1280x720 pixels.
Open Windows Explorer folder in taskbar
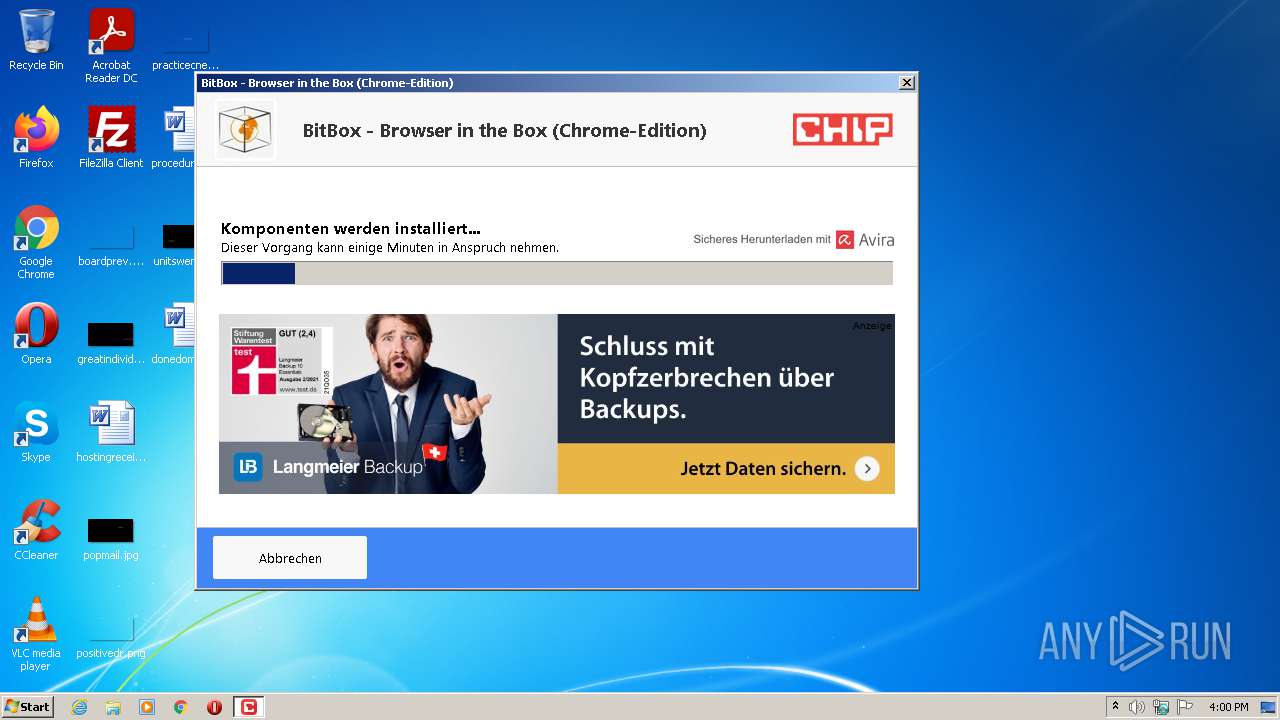[113, 707]
